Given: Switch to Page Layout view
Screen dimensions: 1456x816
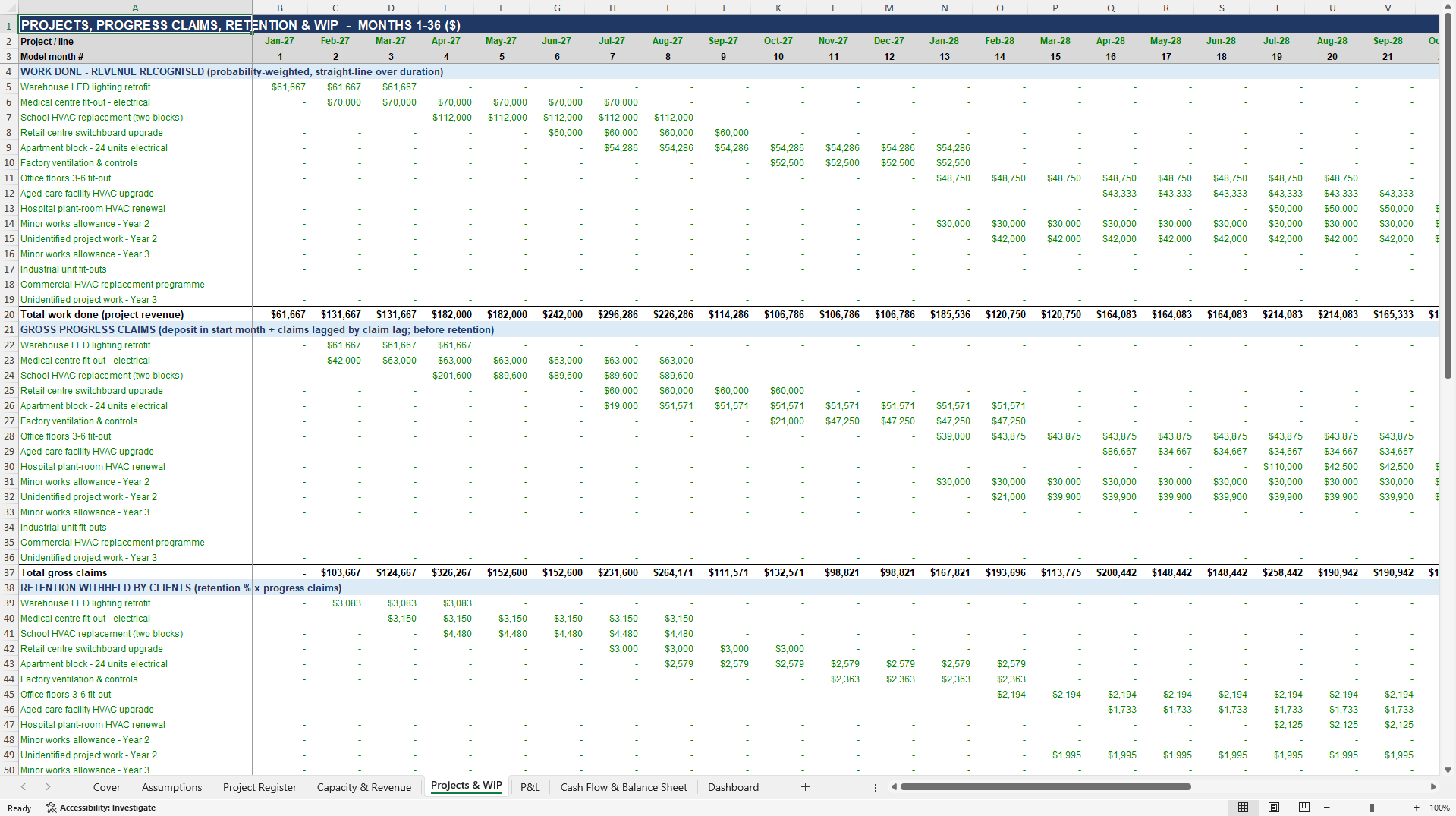Looking at the screenshot, I should click(x=1274, y=807).
